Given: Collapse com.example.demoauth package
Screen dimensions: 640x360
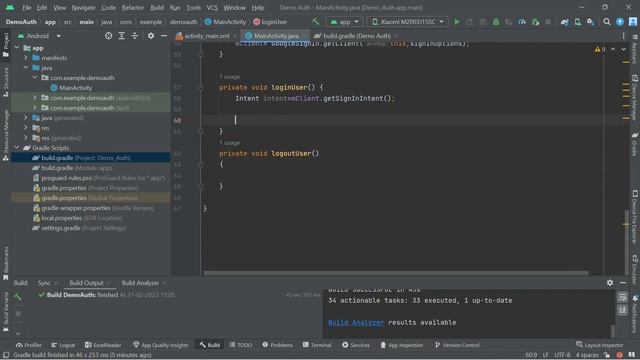Looking at the screenshot, I should coord(35,78).
